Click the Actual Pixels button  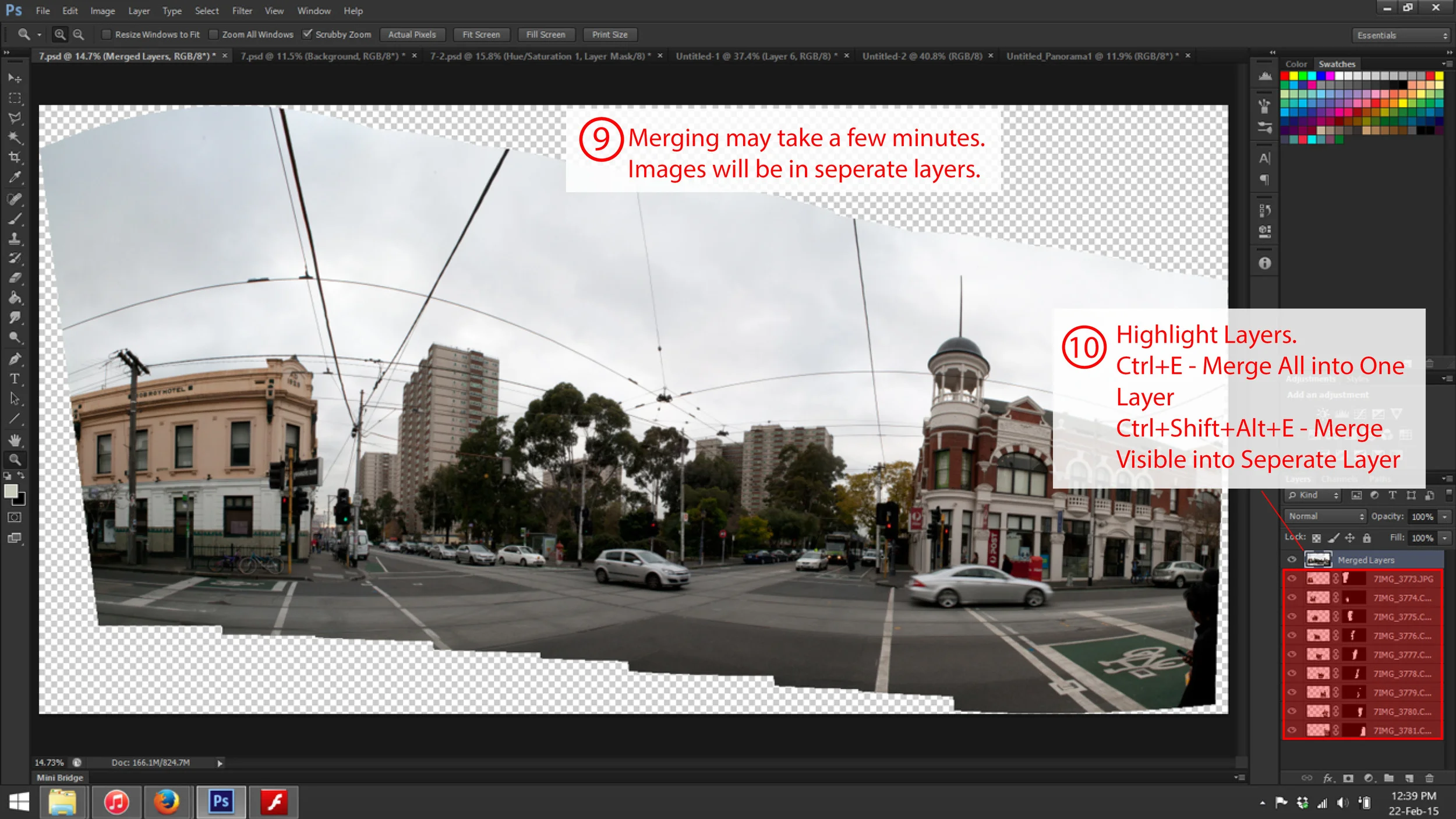[x=412, y=34]
